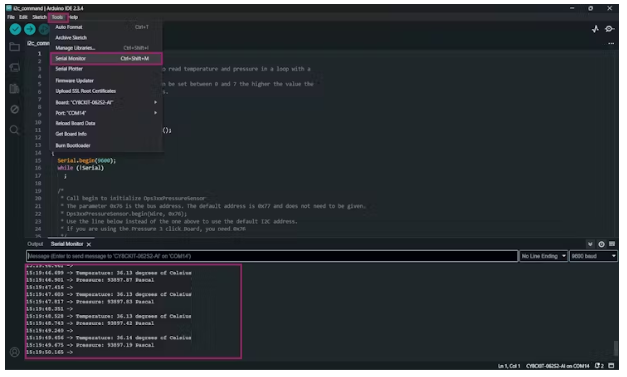The width and height of the screenshot is (627, 377).
Task: Click the Upload arrow button
Action: point(30,29)
